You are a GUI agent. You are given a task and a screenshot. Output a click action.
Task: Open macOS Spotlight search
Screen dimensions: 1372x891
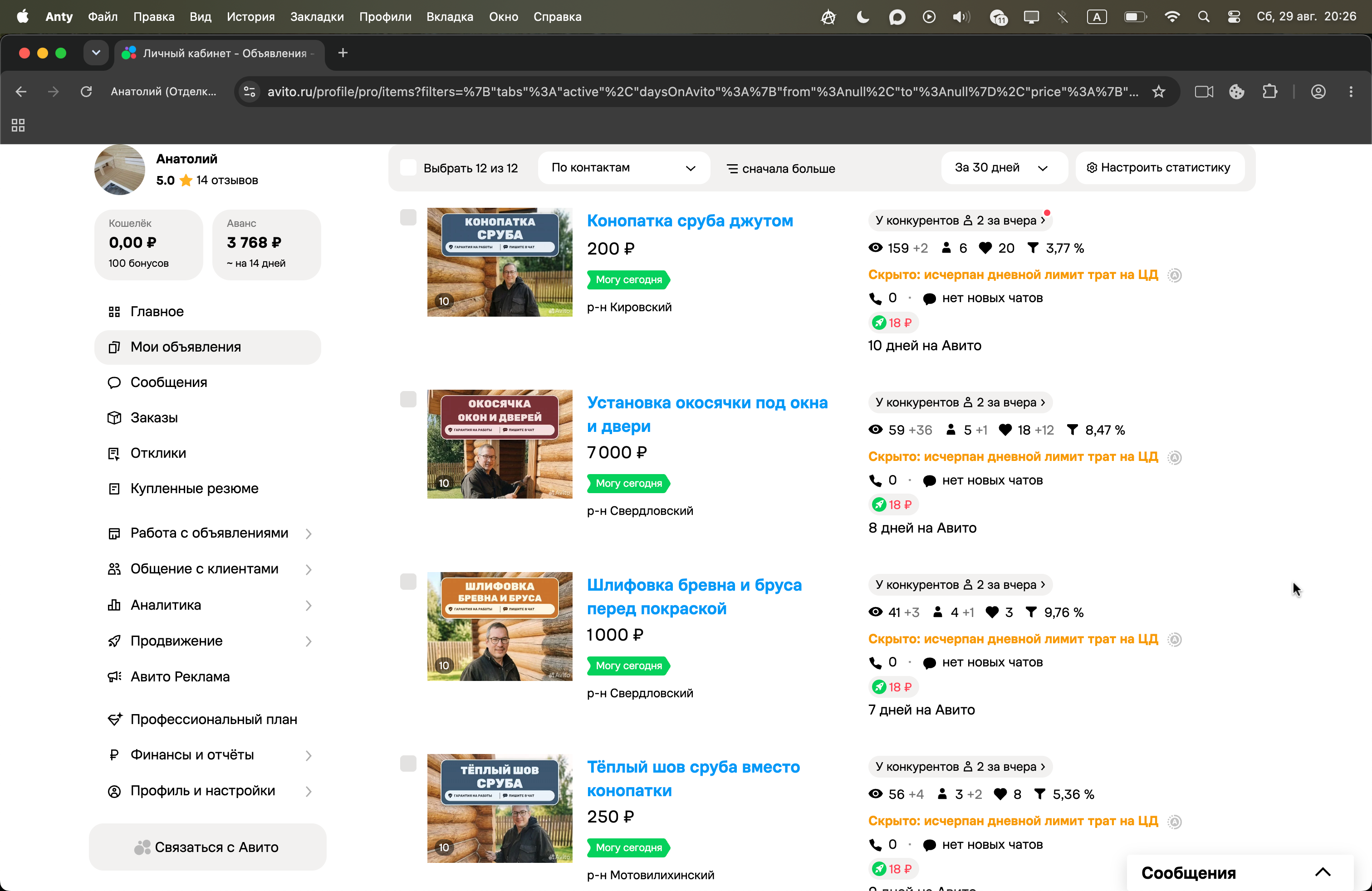tap(1204, 17)
